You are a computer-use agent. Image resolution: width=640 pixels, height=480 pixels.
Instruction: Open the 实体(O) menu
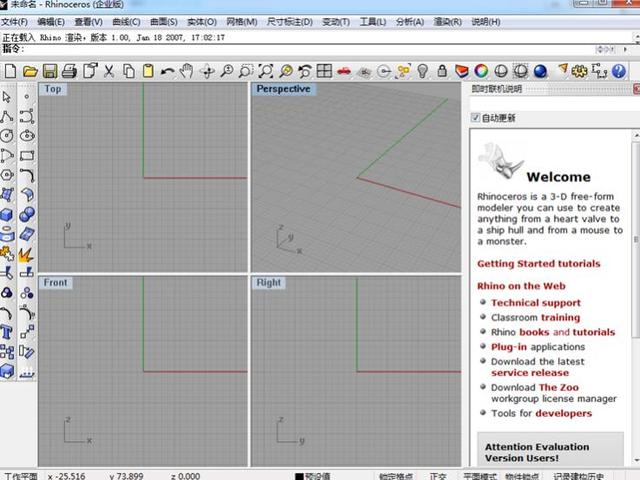coord(202,22)
